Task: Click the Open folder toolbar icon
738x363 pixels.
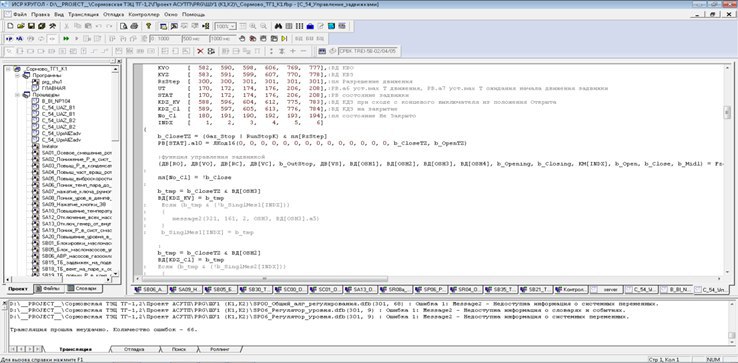Action: click(x=21, y=26)
